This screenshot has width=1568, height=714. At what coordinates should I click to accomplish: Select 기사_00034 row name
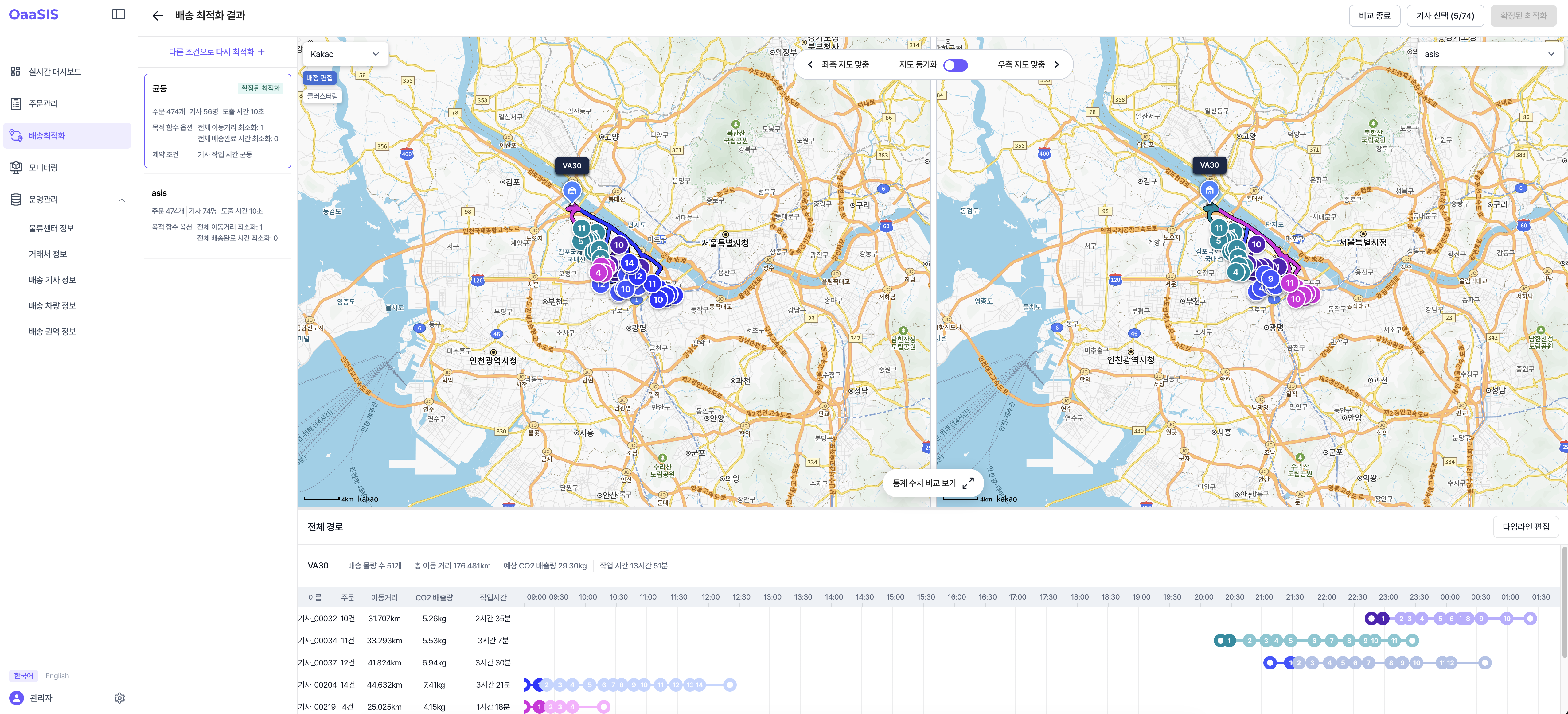pyautogui.click(x=317, y=640)
